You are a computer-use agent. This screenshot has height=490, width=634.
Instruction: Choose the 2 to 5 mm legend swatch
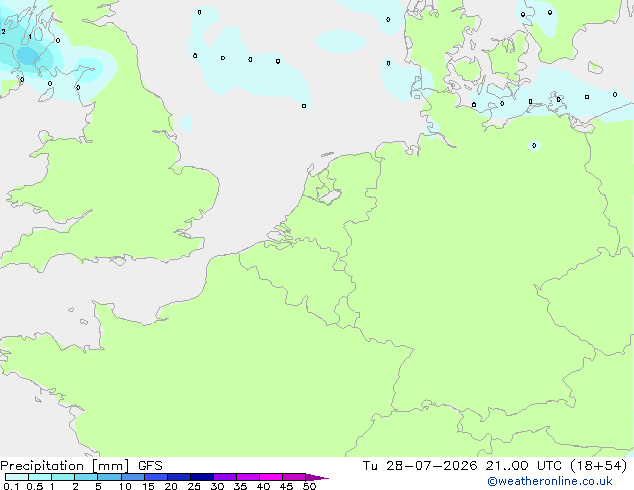click(86, 477)
